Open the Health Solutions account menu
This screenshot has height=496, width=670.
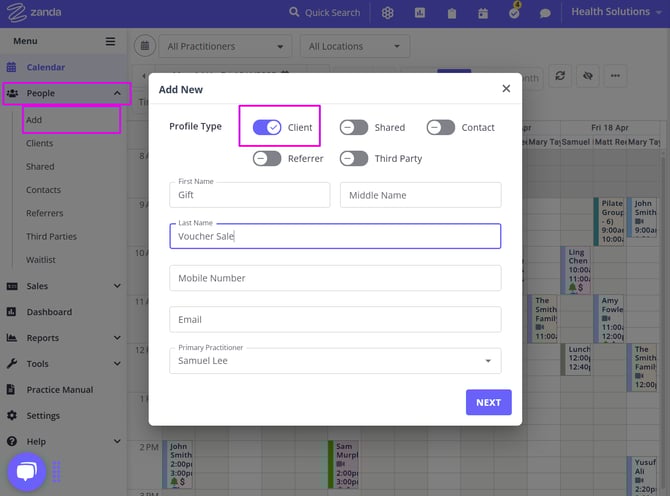tap(615, 12)
